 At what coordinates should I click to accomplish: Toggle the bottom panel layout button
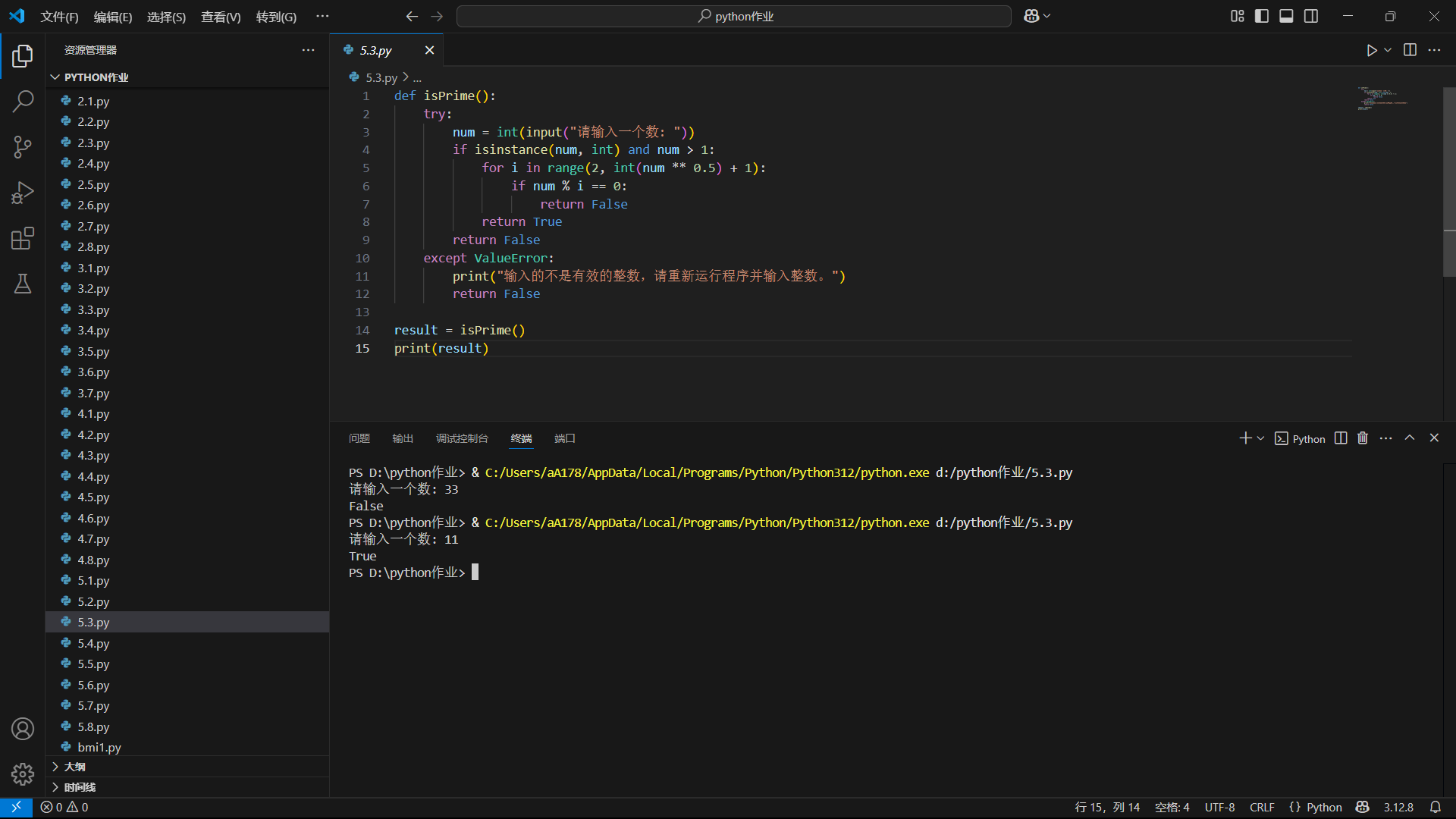point(1286,16)
